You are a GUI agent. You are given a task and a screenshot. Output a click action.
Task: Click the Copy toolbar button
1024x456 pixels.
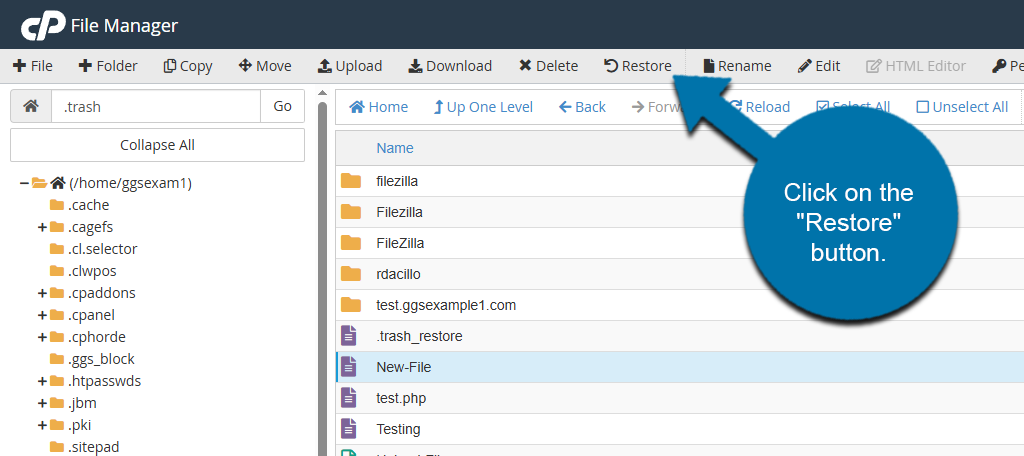point(188,66)
